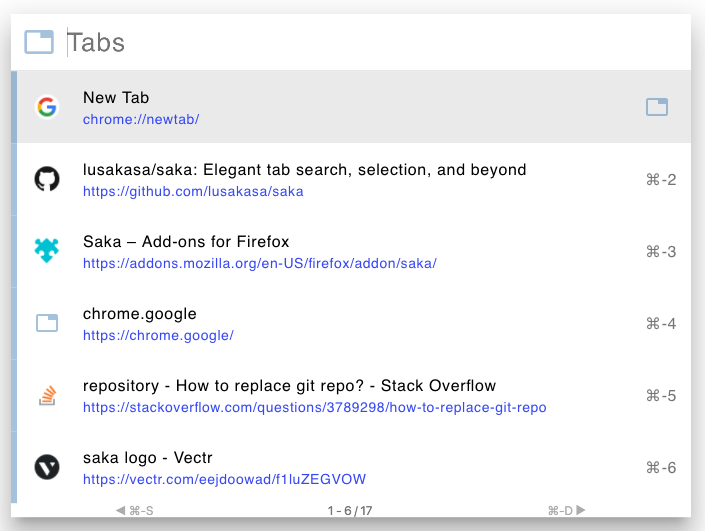Click the blank tab icon for chrome.google

(47, 323)
